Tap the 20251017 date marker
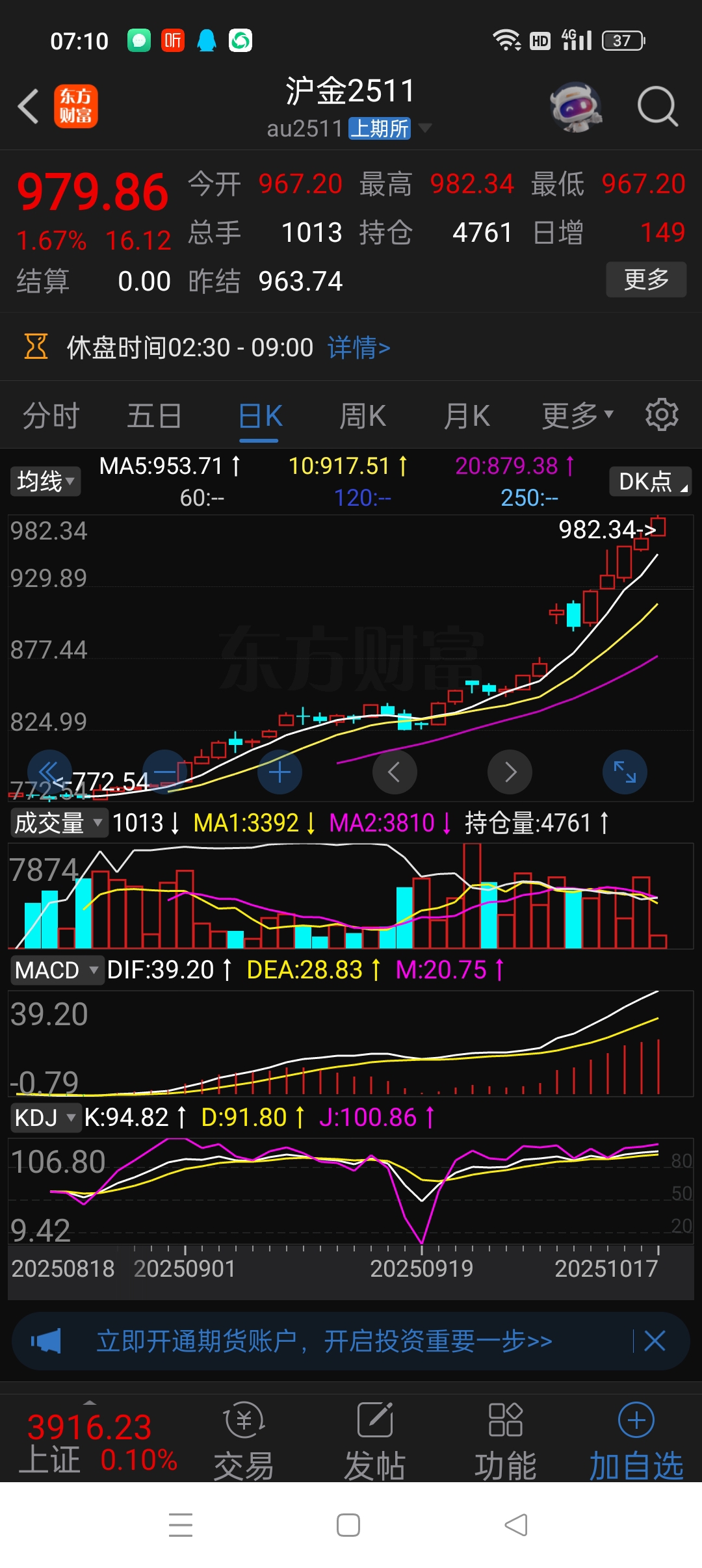The height and width of the screenshot is (1568, 702). point(606,1268)
